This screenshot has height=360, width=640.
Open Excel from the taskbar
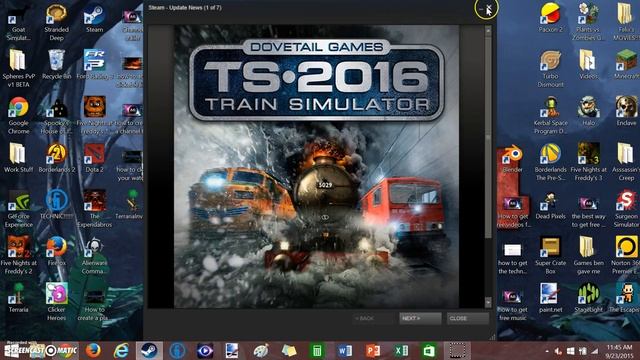(x=401, y=351)
